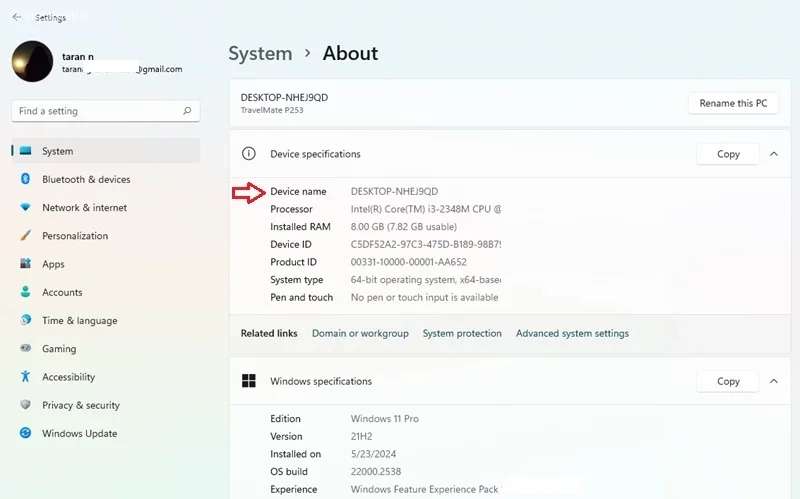Click the Personalization paintbrush icon
Screen dimensions: 800x499
point(26,235)
